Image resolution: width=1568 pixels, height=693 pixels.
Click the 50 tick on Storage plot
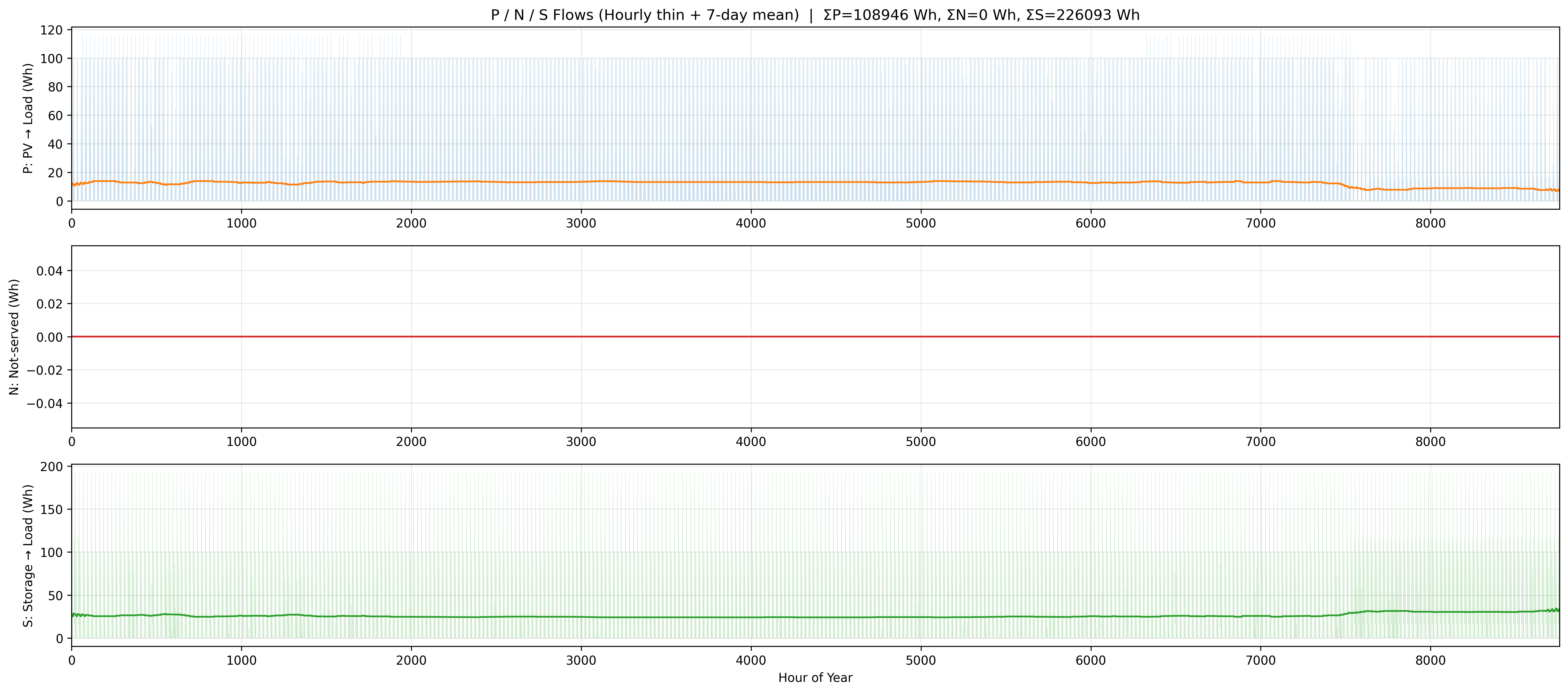tap(55, 595)
